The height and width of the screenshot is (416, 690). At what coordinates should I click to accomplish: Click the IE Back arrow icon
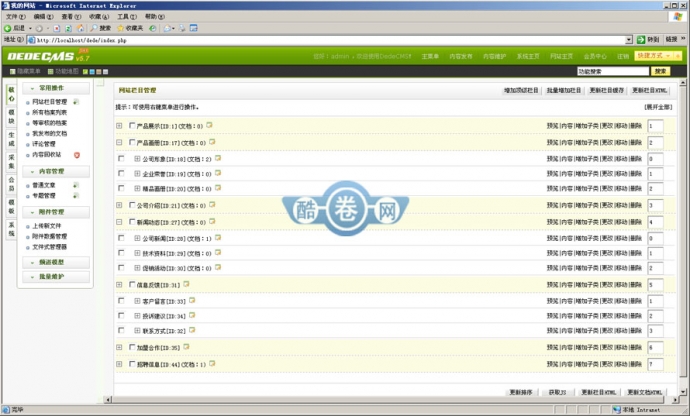pyautogui.click(x=7, y=28)
